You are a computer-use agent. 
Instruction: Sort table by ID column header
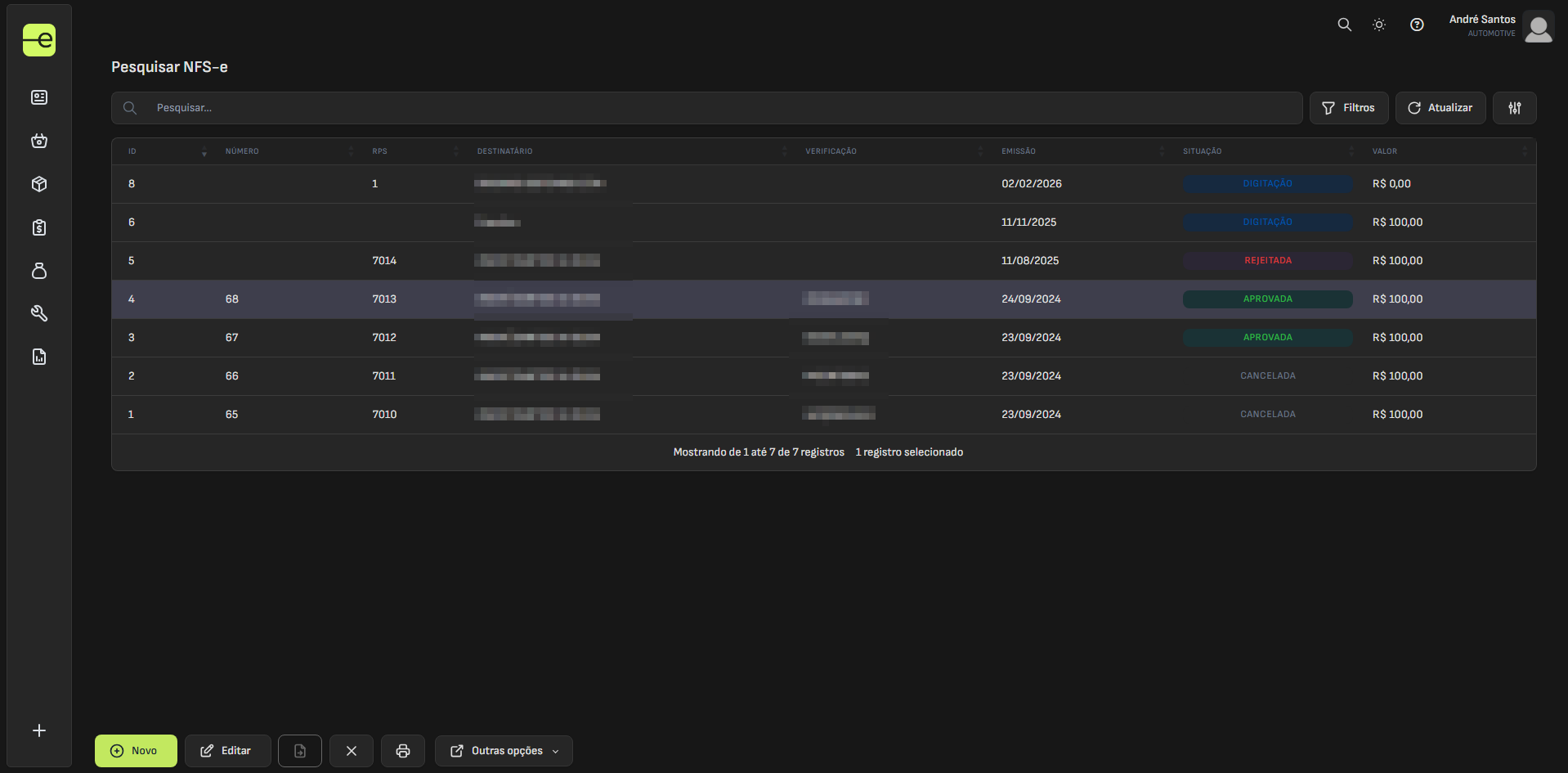point(132,151)
